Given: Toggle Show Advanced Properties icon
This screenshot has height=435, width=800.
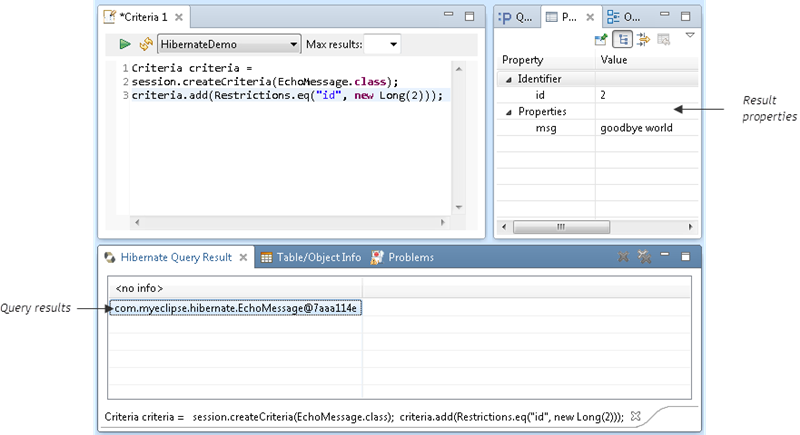Looking at the screenshot, I should tap(643, 39).
